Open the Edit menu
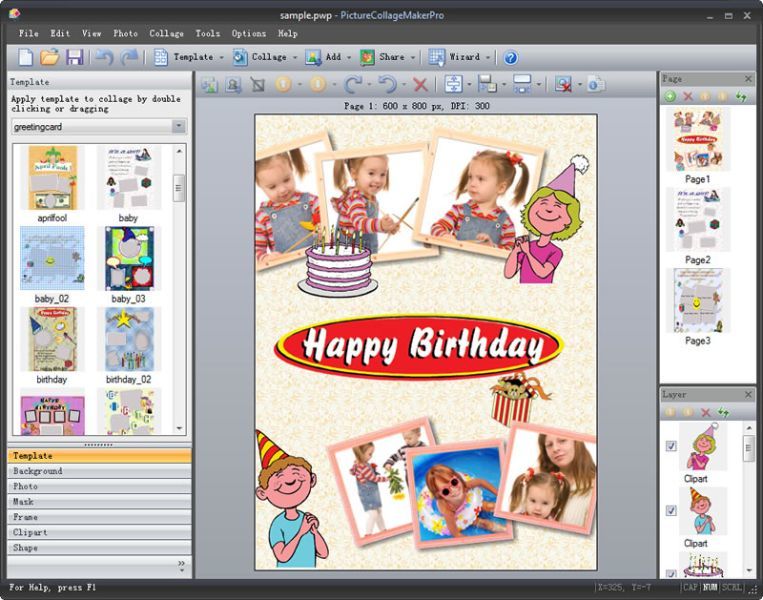 click(60, 33)
